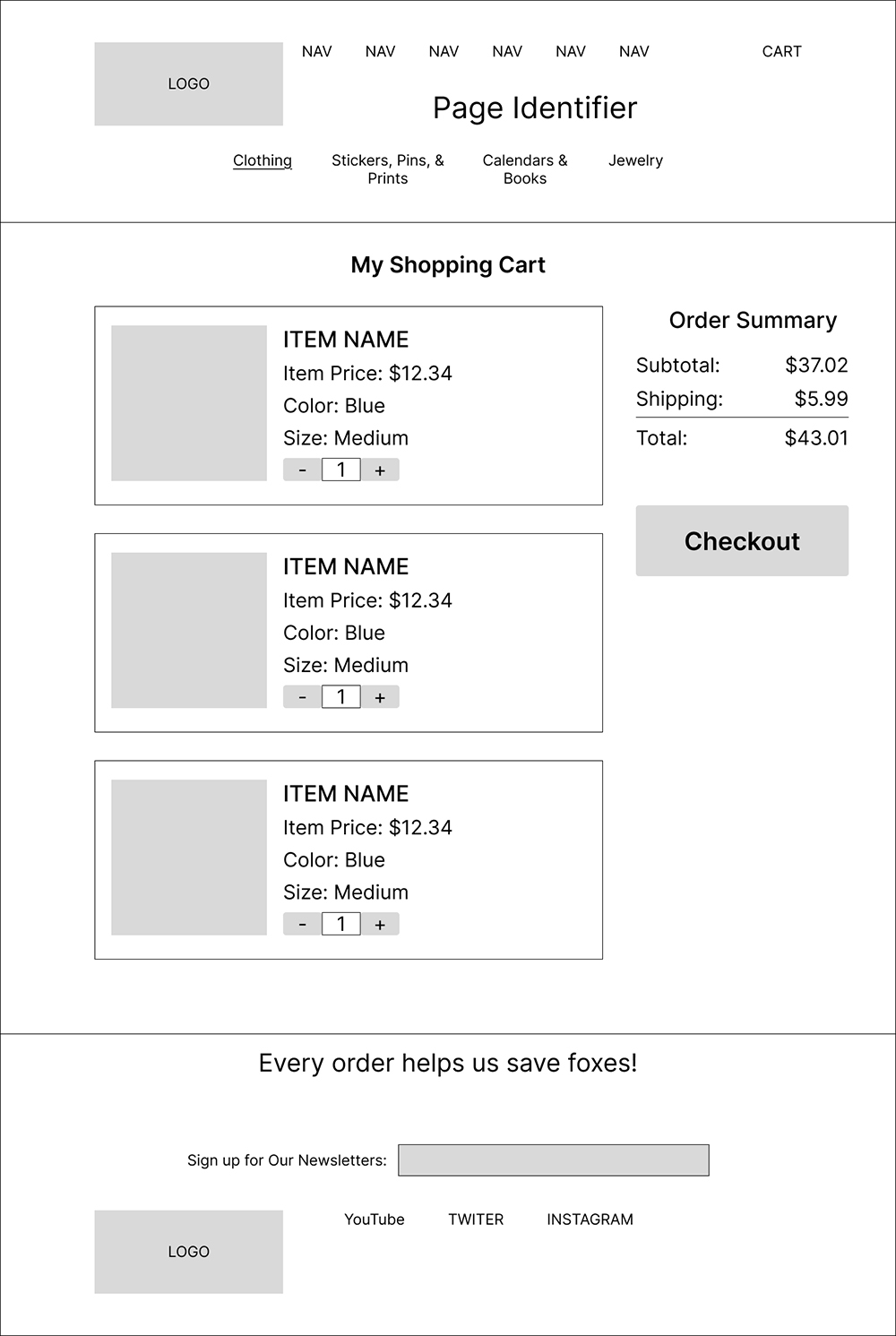
Task: Click the LOGO in the header
Action: [x=187, y=83]
